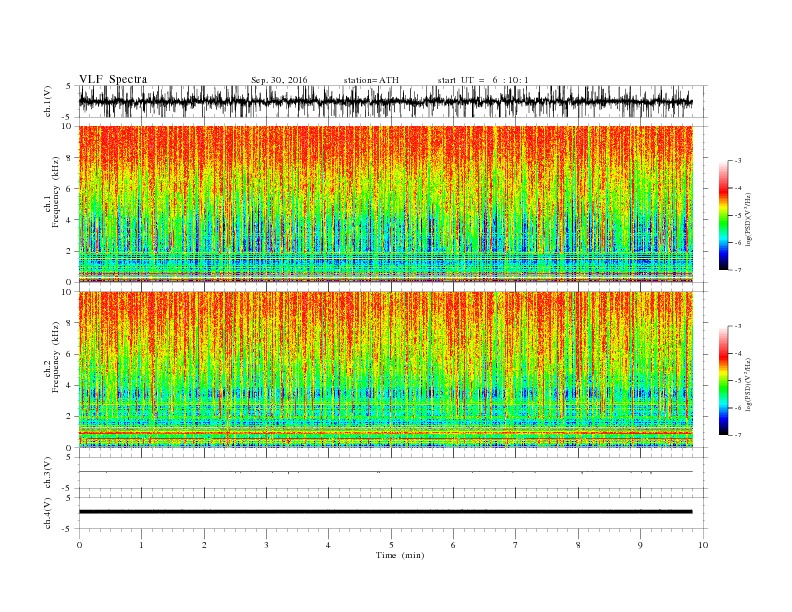Click the ch.2 spectrogram color scale bar
The height and width of the screenshot is (612, 792).
click(x=723, y=380)
